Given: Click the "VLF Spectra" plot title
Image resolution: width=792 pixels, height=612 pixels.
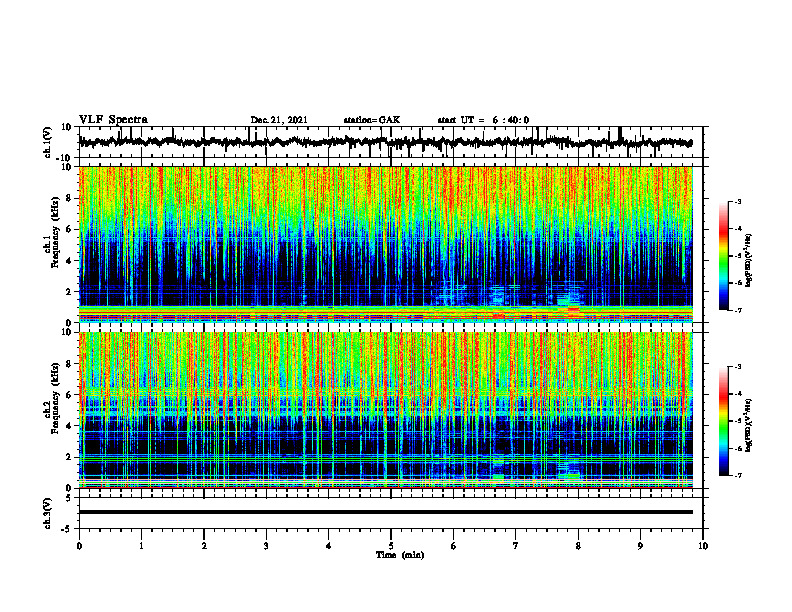Looking at the screenshot, I should click(x=113, y=120).
